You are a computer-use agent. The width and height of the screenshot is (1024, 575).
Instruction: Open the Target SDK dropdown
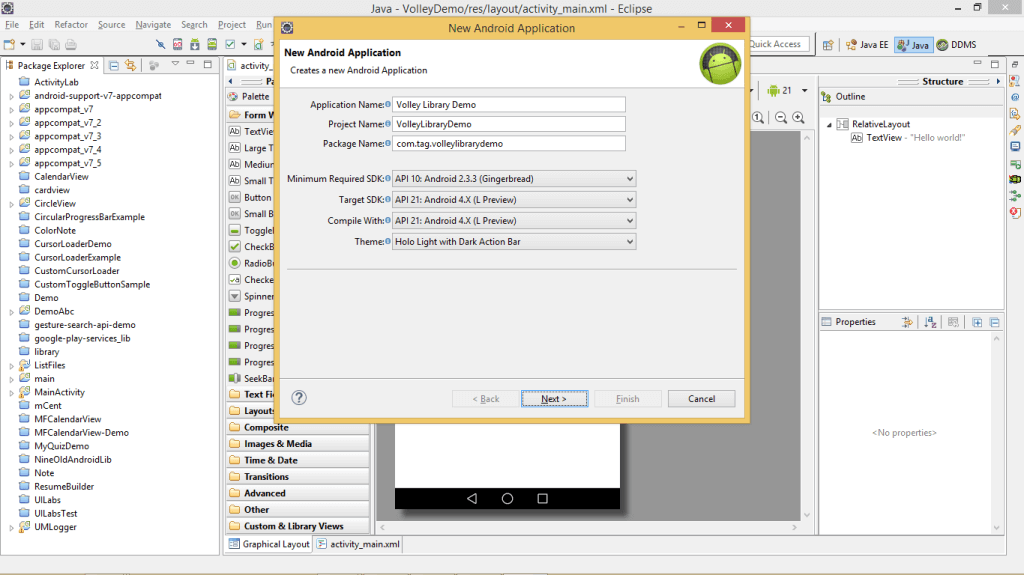tap(514, 199)
